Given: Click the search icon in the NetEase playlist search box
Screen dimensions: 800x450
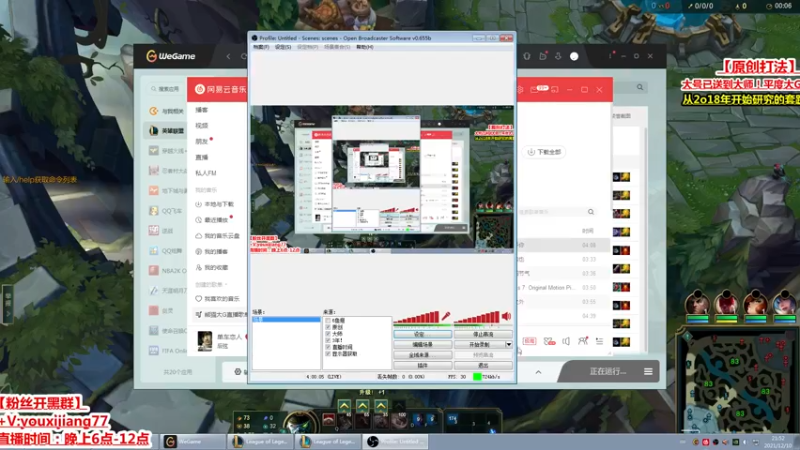Looking at the screenshot, I should [591, 212].
